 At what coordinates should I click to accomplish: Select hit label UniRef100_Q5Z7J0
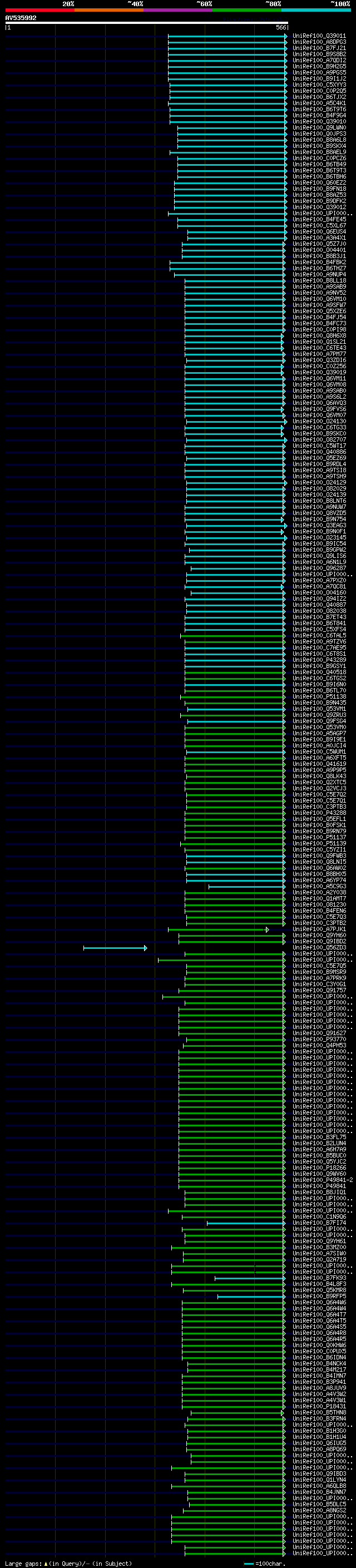pyautogui.click(x=319, y=244)
